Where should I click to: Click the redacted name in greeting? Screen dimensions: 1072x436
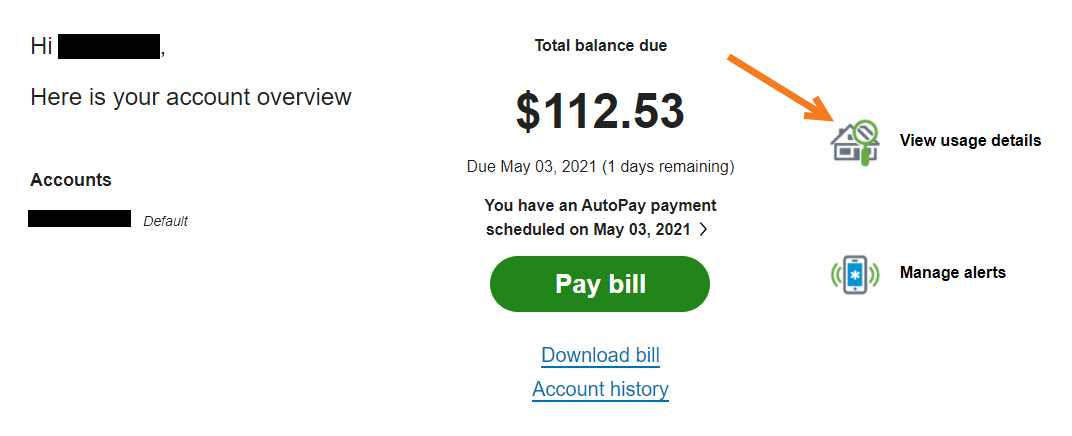[x=109, y=48]
